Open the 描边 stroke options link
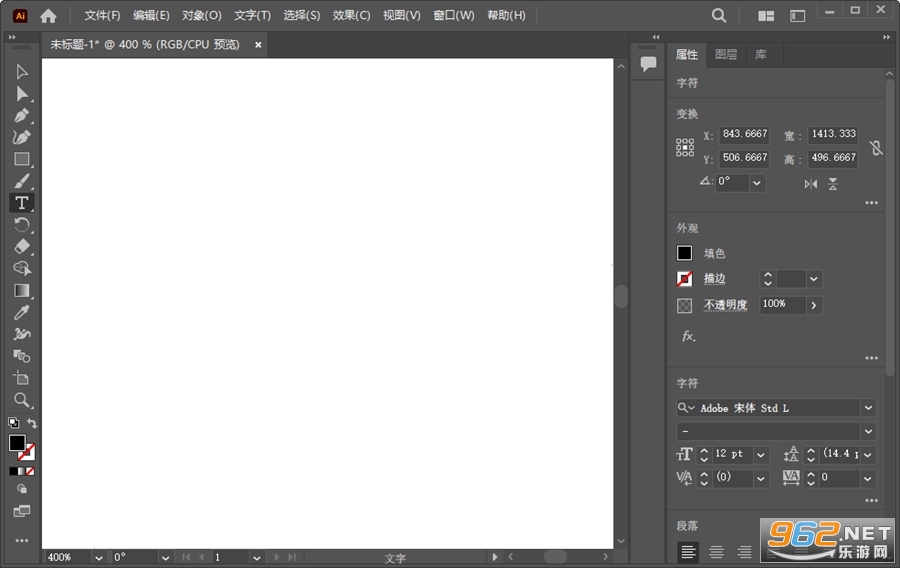The width and height of the screenshot is (900, 568). [715, 279]
